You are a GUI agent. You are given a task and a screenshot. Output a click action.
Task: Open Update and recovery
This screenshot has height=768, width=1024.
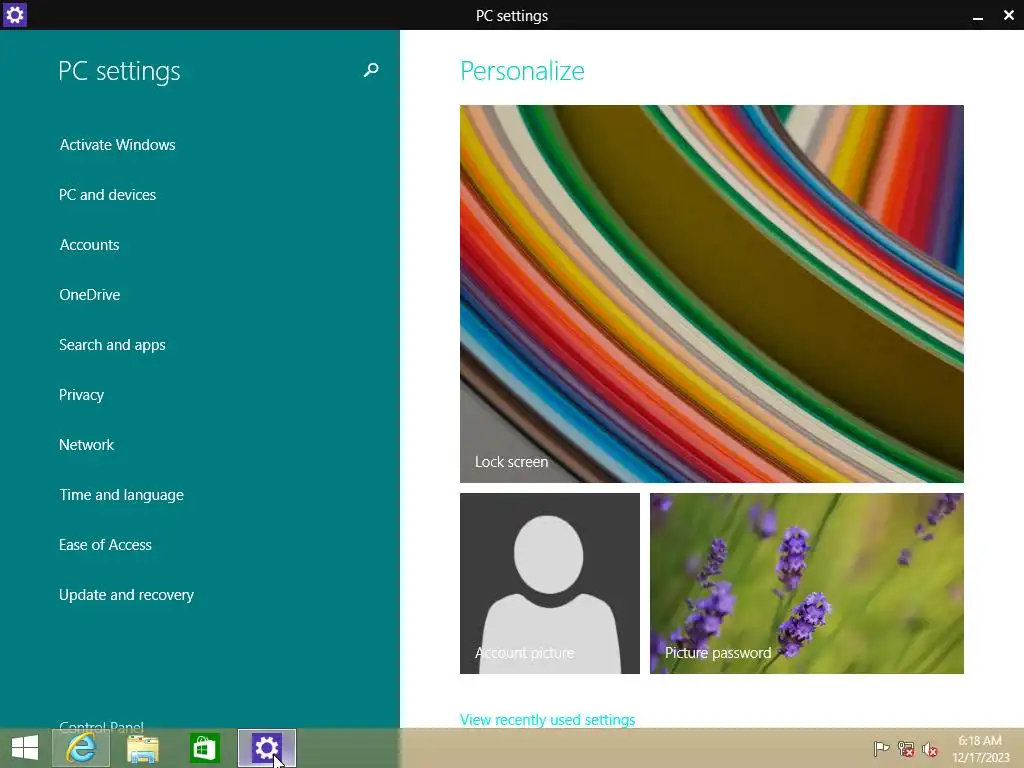tap(127, 595)
